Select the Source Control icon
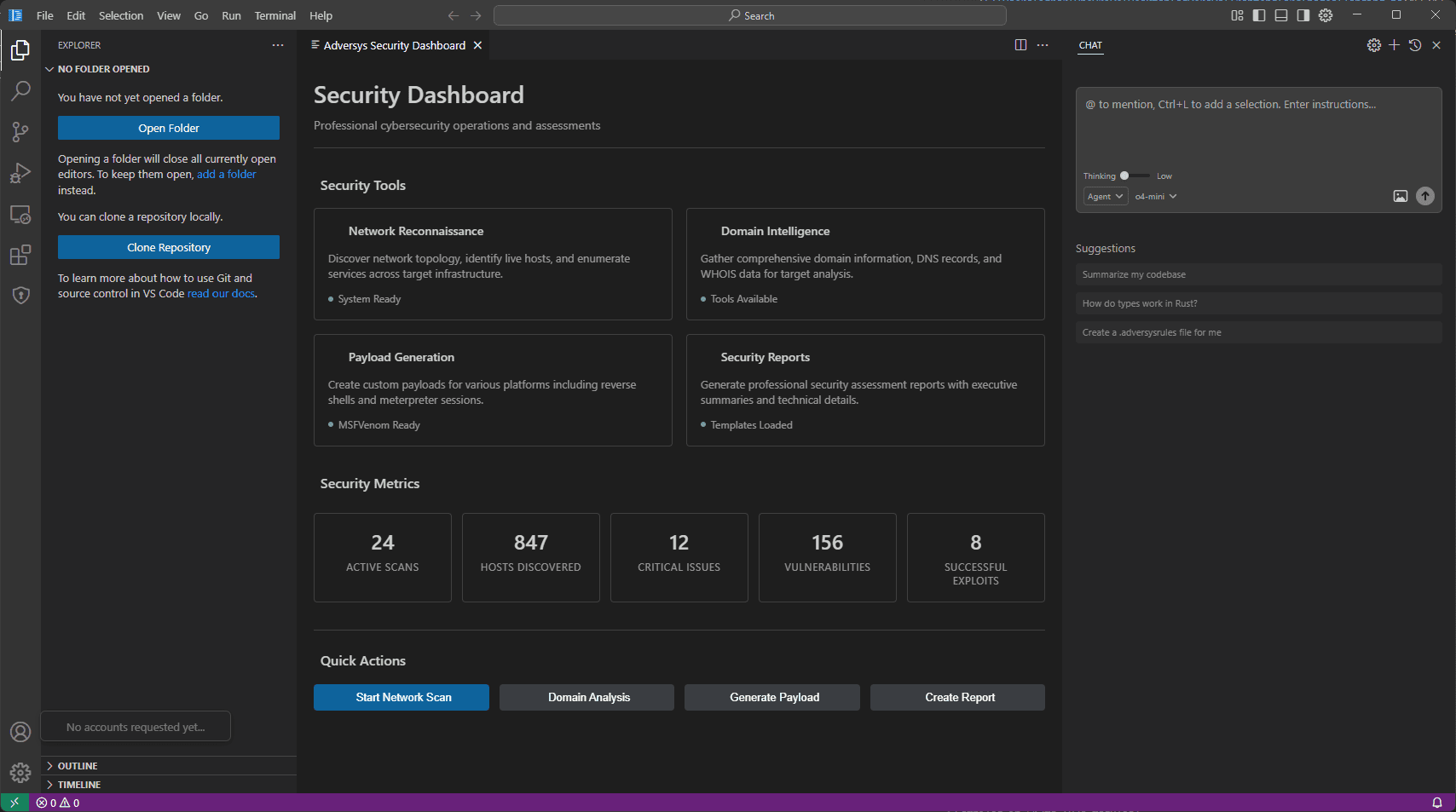This screenshot has height=812, width=1456. click(x=20, y=132)
